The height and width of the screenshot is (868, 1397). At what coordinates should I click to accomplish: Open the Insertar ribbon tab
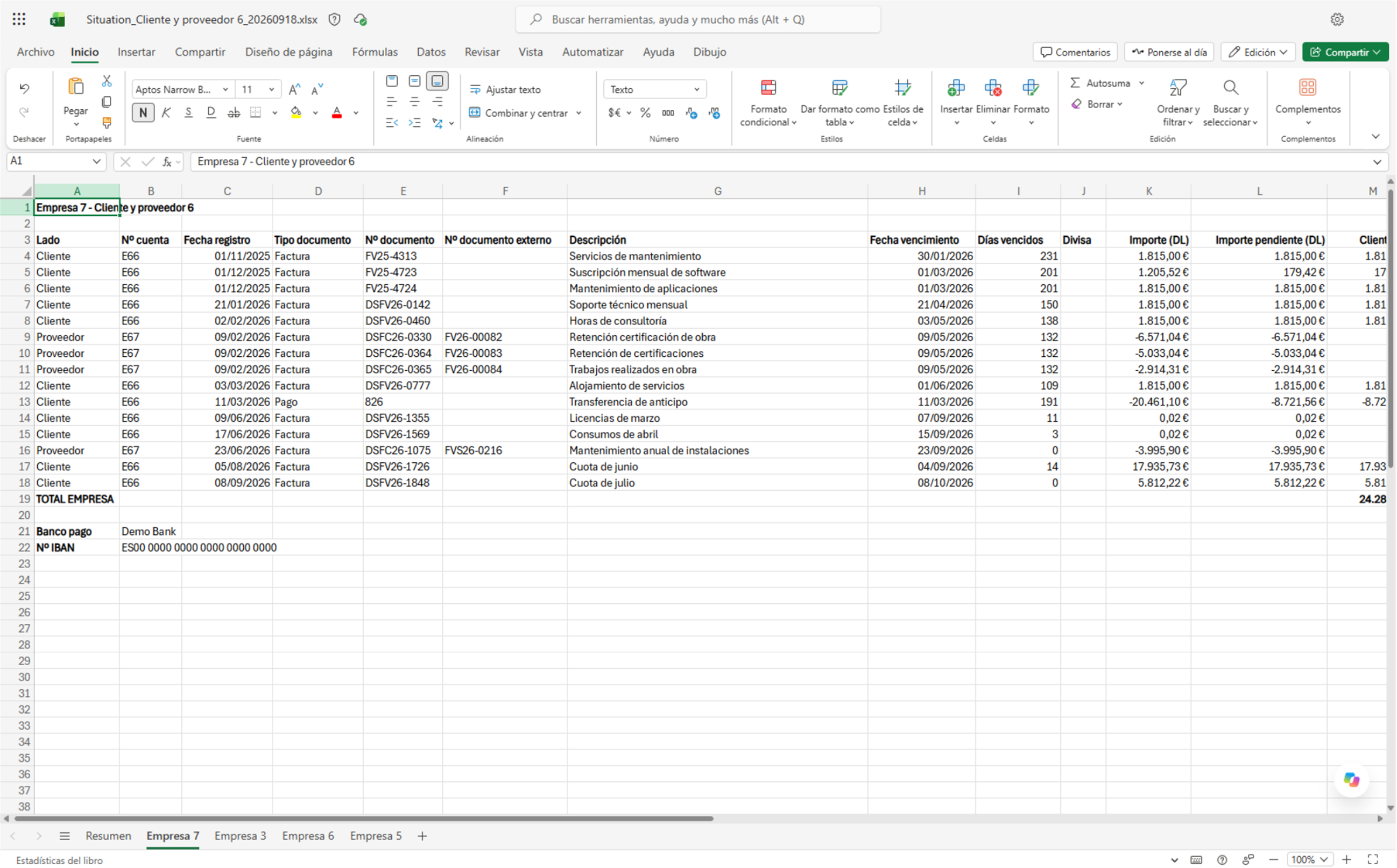[x=136, y=52]
